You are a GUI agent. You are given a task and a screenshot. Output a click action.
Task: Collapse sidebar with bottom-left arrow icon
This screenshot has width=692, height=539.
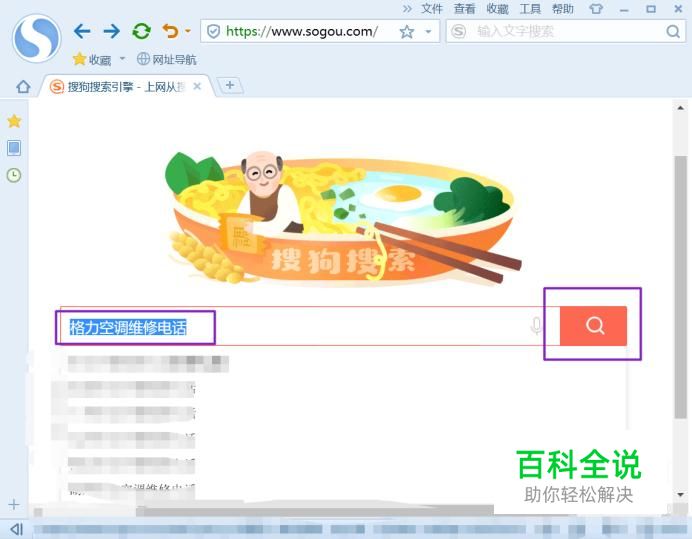tap(16, 529)
